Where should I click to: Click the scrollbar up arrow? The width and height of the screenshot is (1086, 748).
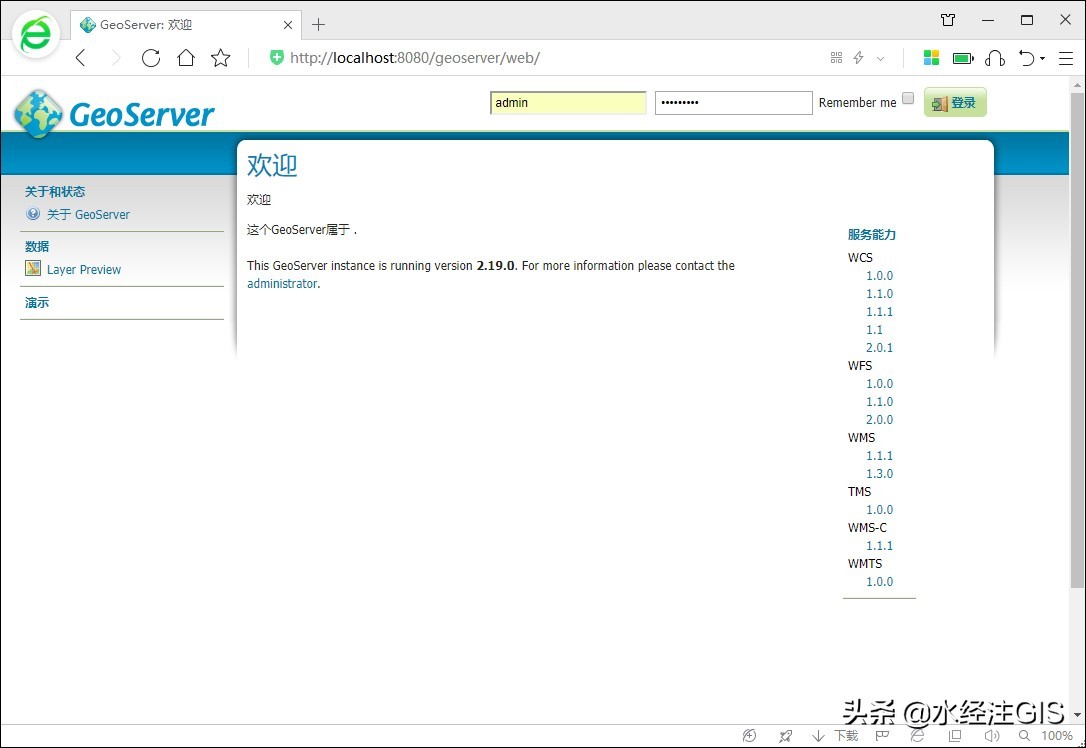pyautogui.click(x=1077, y=84)
